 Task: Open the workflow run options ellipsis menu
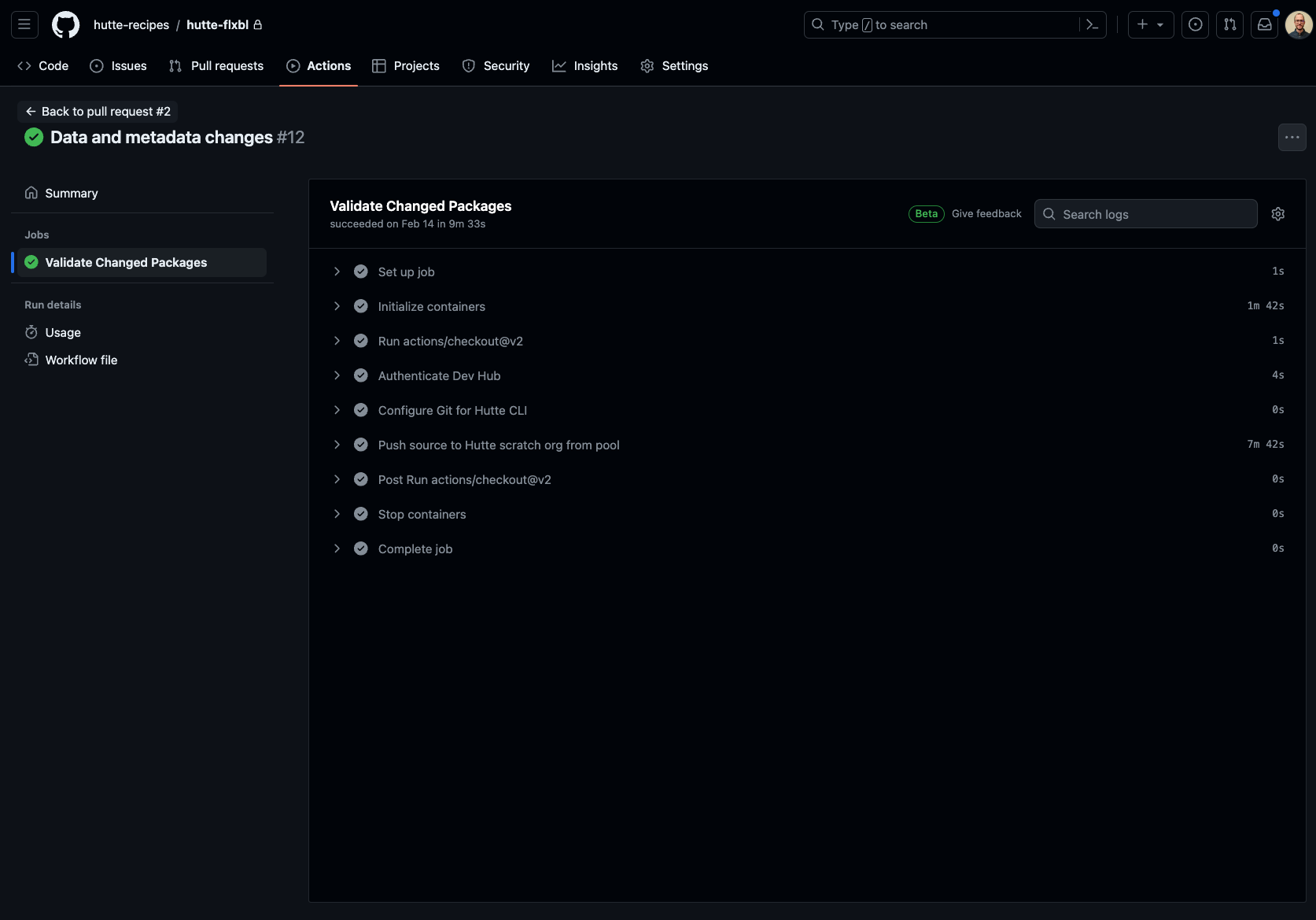pos(1292,137)
